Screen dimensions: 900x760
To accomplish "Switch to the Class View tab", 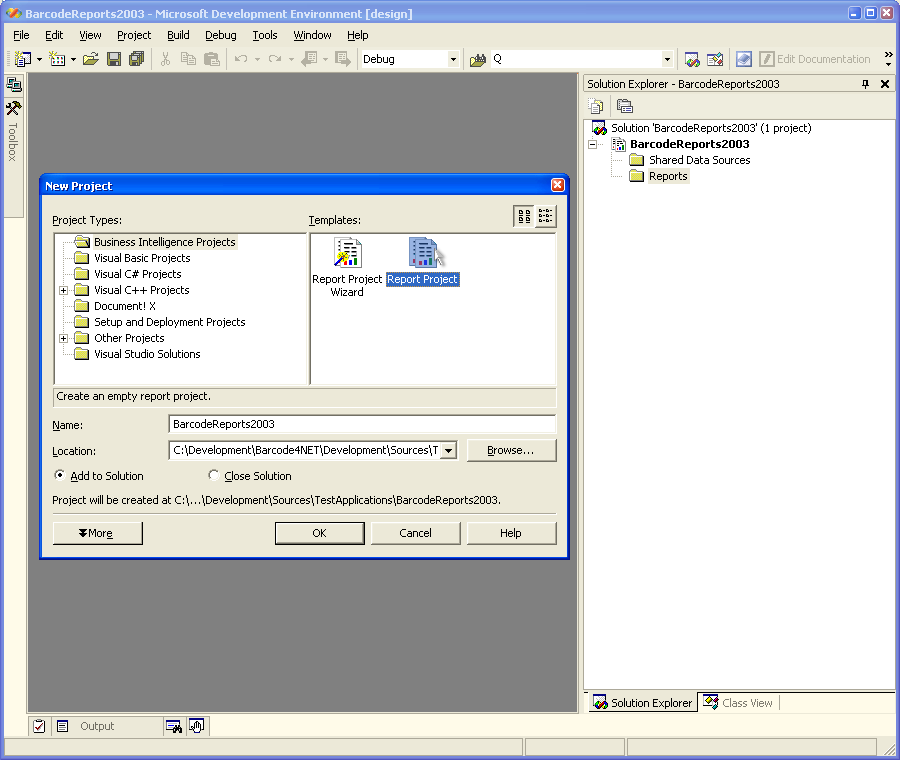I will 737,703.
